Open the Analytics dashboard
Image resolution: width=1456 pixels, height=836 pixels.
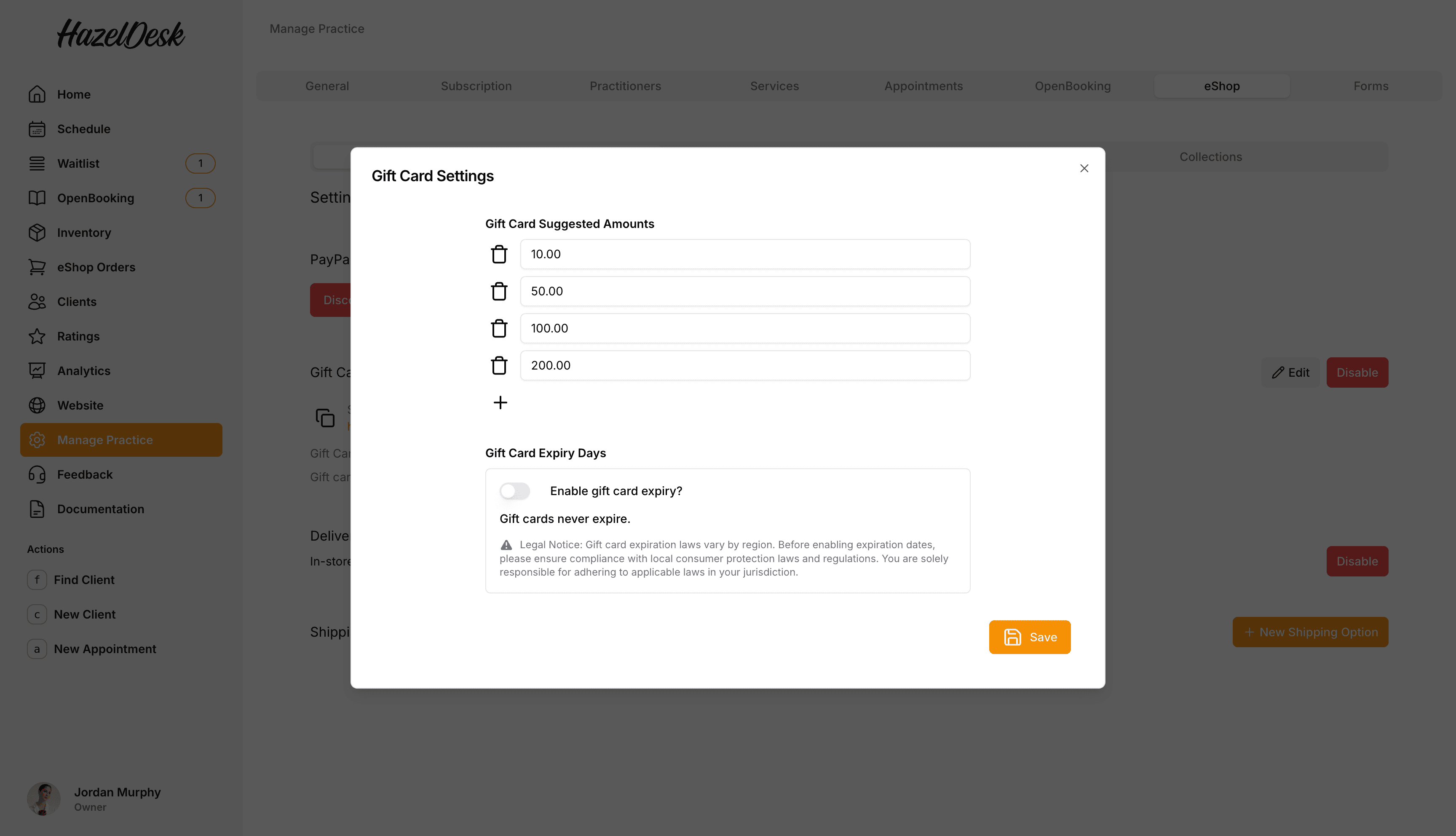pos(83,370)
